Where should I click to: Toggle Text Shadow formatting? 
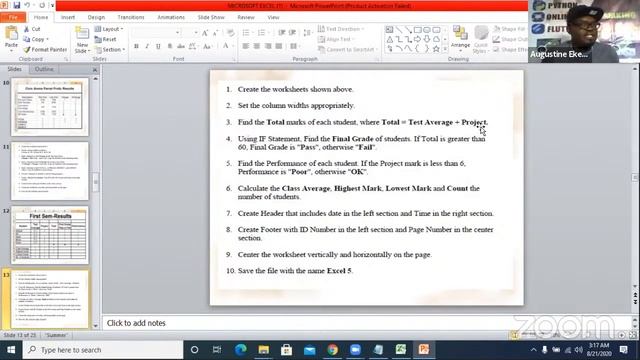169,46
